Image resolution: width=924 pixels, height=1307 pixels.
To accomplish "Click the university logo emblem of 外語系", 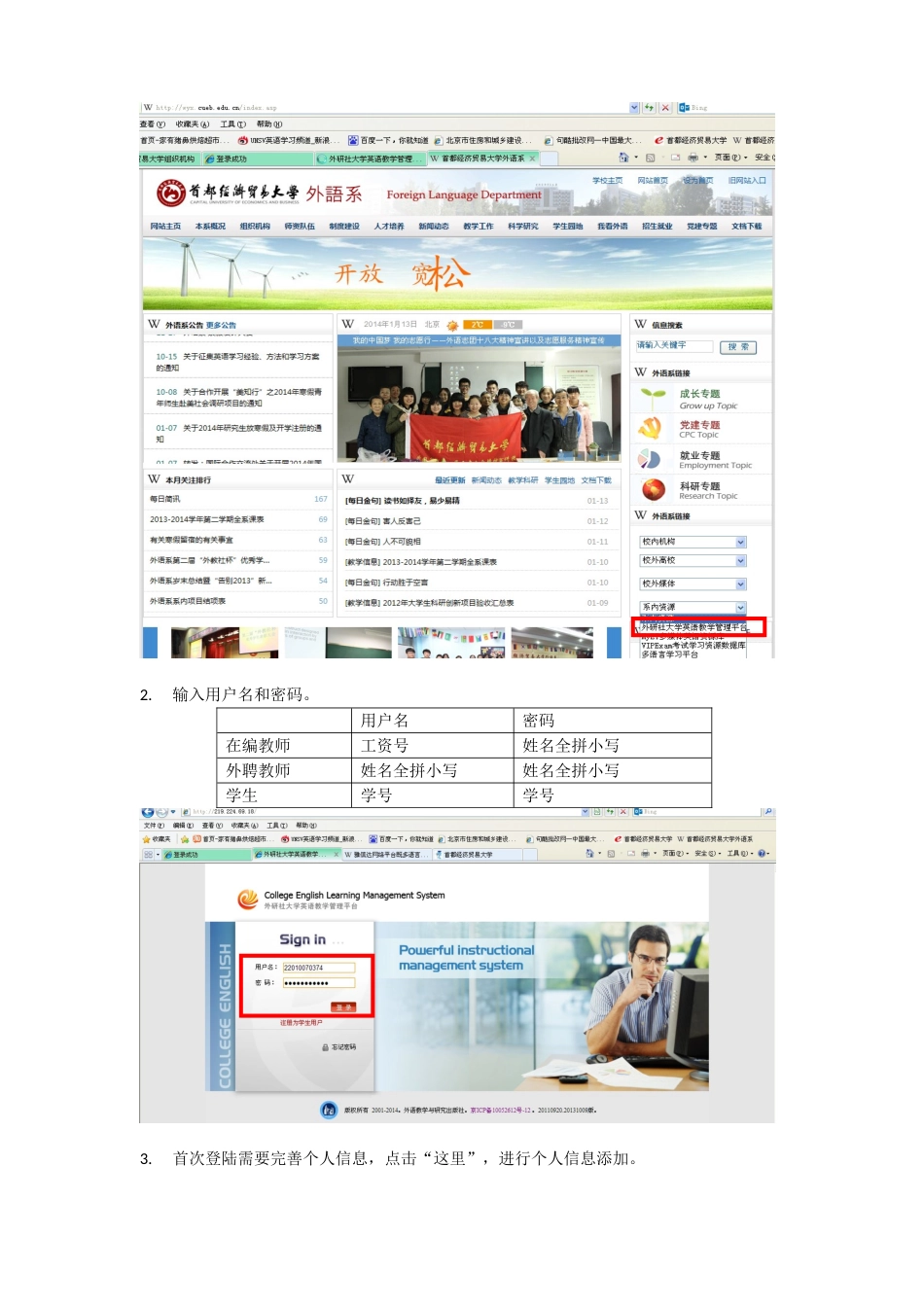I will point(171,193).
